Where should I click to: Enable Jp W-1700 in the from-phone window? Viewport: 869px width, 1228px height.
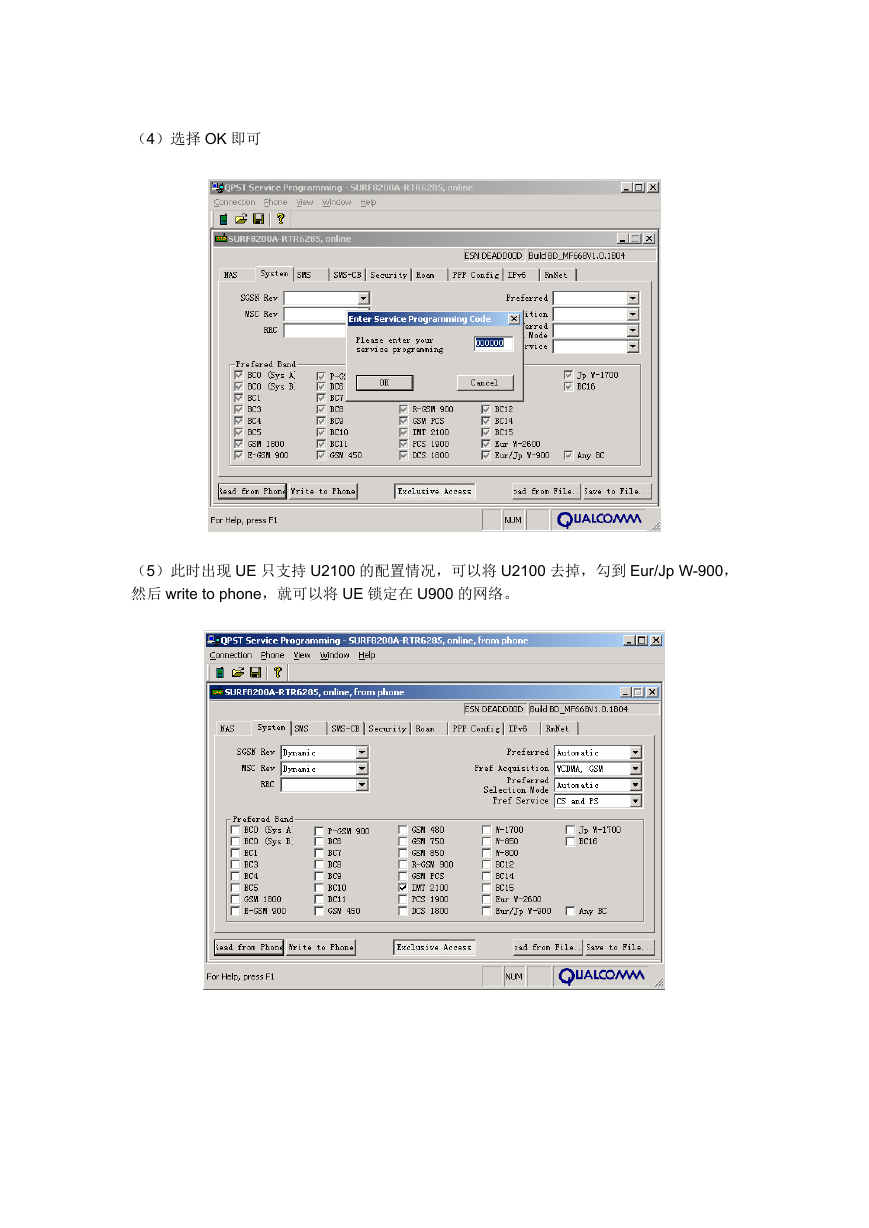(x=570, y=830)
